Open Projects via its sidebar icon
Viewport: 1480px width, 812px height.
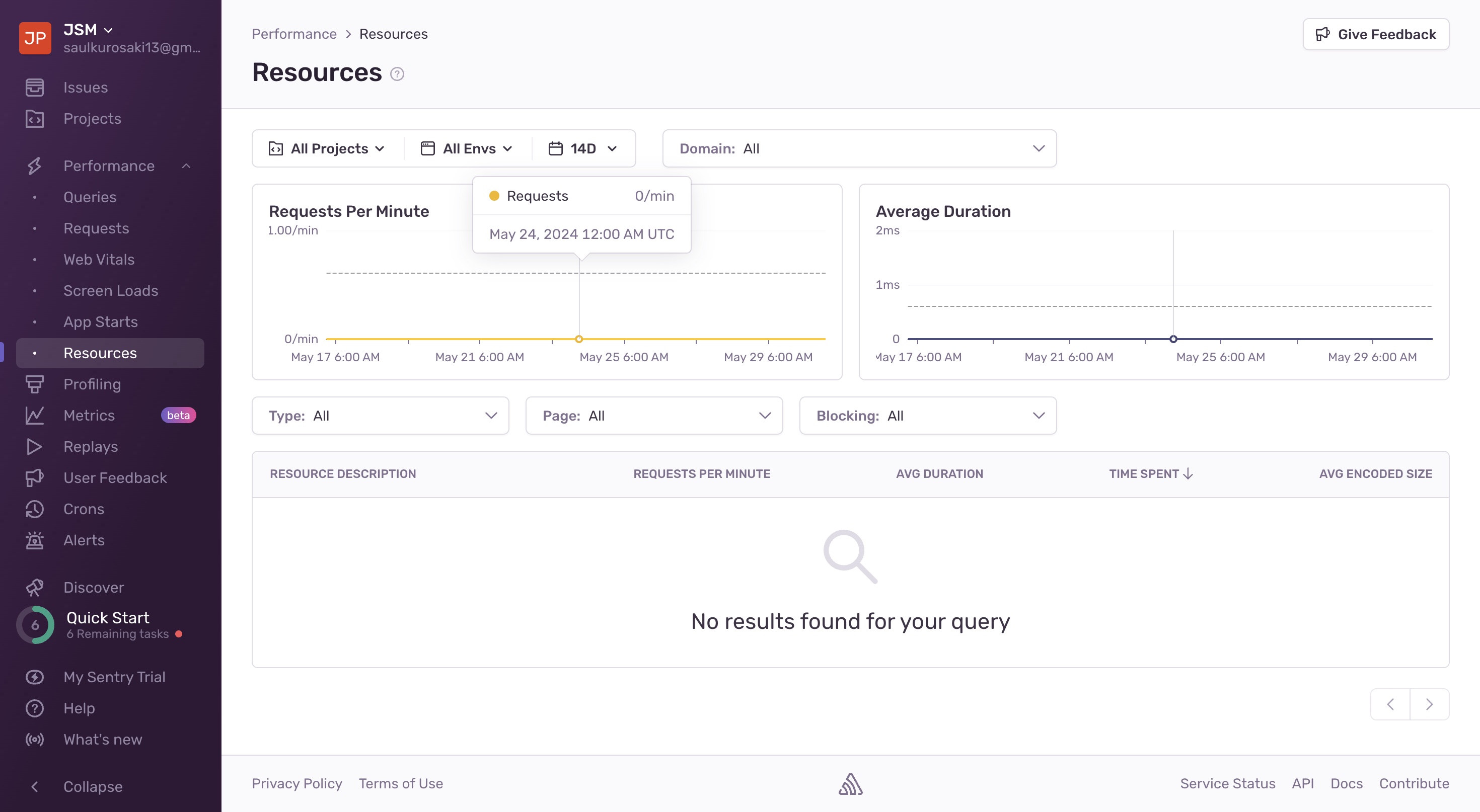pos(34,119)
